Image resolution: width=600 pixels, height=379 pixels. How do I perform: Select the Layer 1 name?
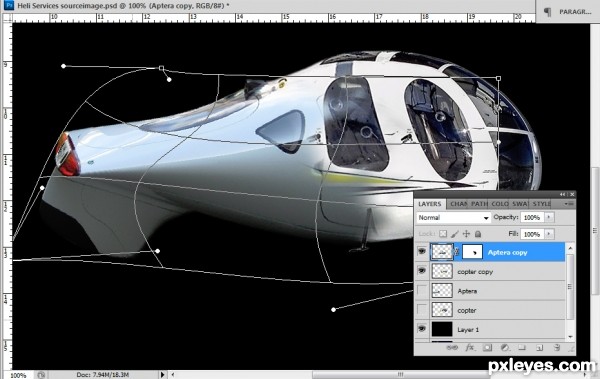[x=468, y=330]
